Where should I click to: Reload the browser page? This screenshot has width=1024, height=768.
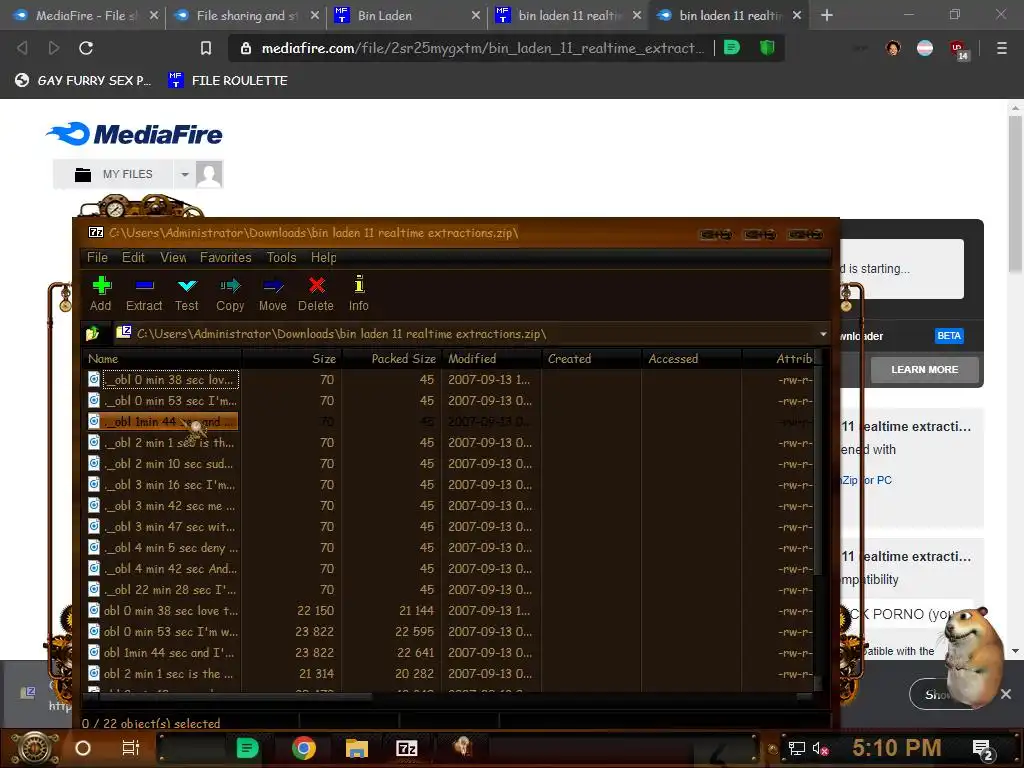[x=86, y=48]
